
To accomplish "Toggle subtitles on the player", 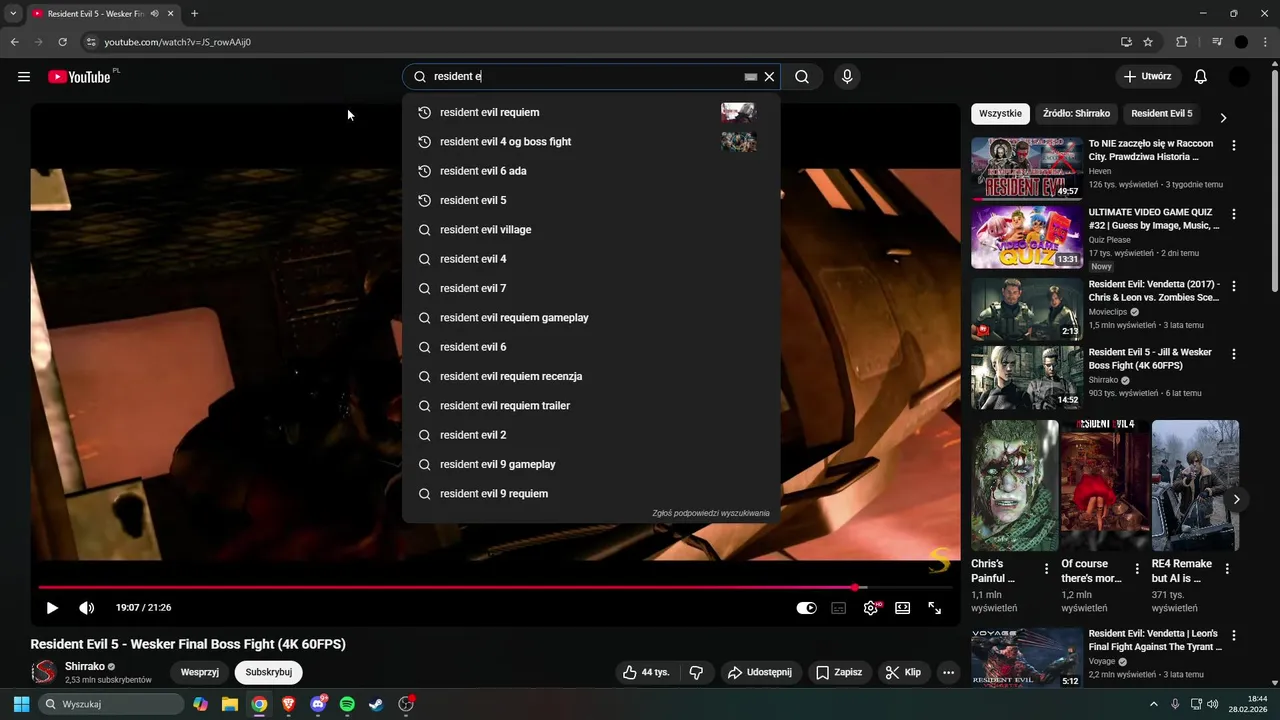I will (839, 608).
